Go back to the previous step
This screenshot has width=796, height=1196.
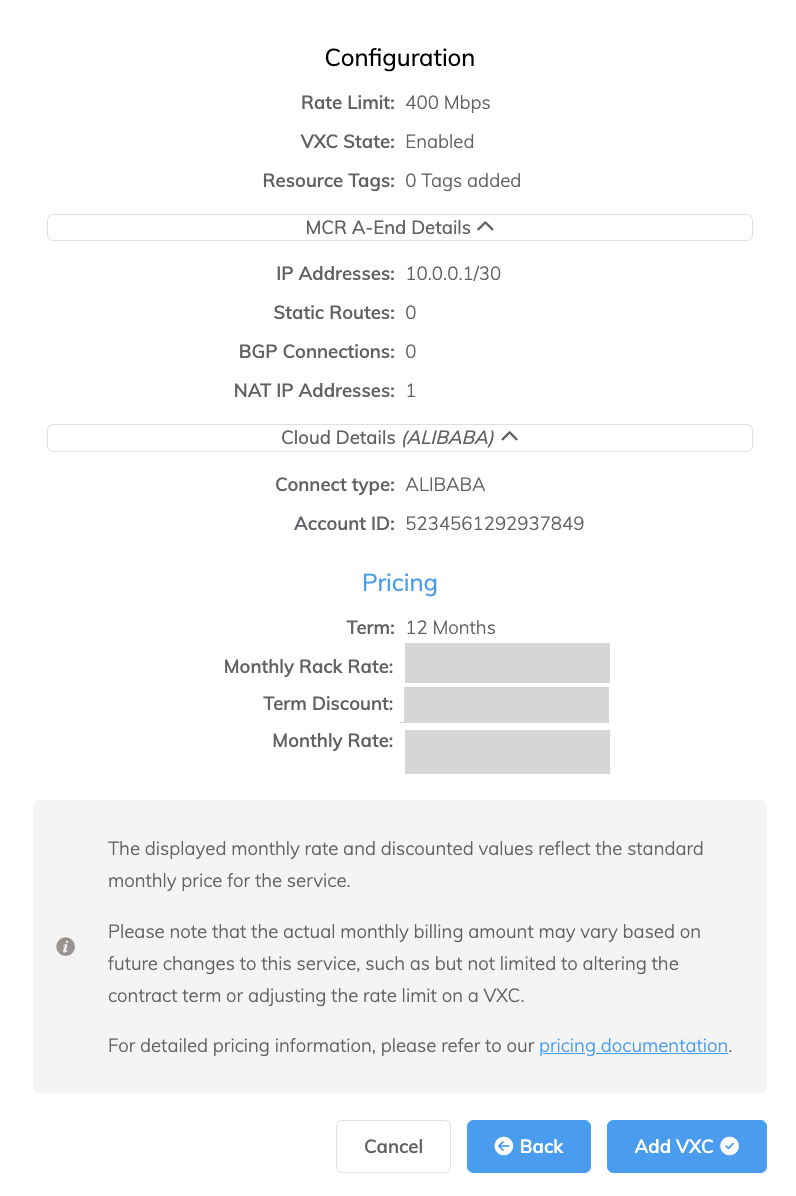528,1146
